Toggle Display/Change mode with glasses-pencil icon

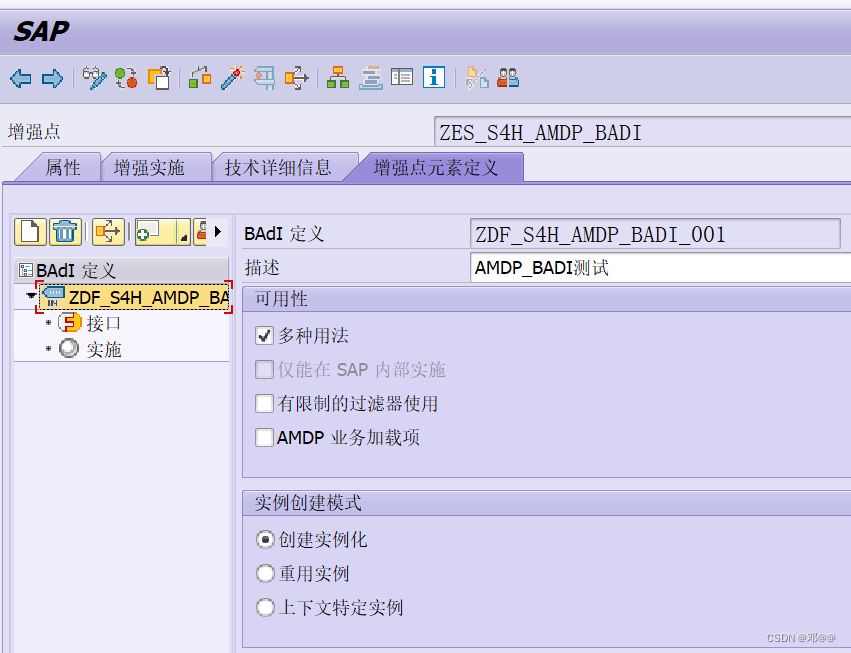[94, 78]
